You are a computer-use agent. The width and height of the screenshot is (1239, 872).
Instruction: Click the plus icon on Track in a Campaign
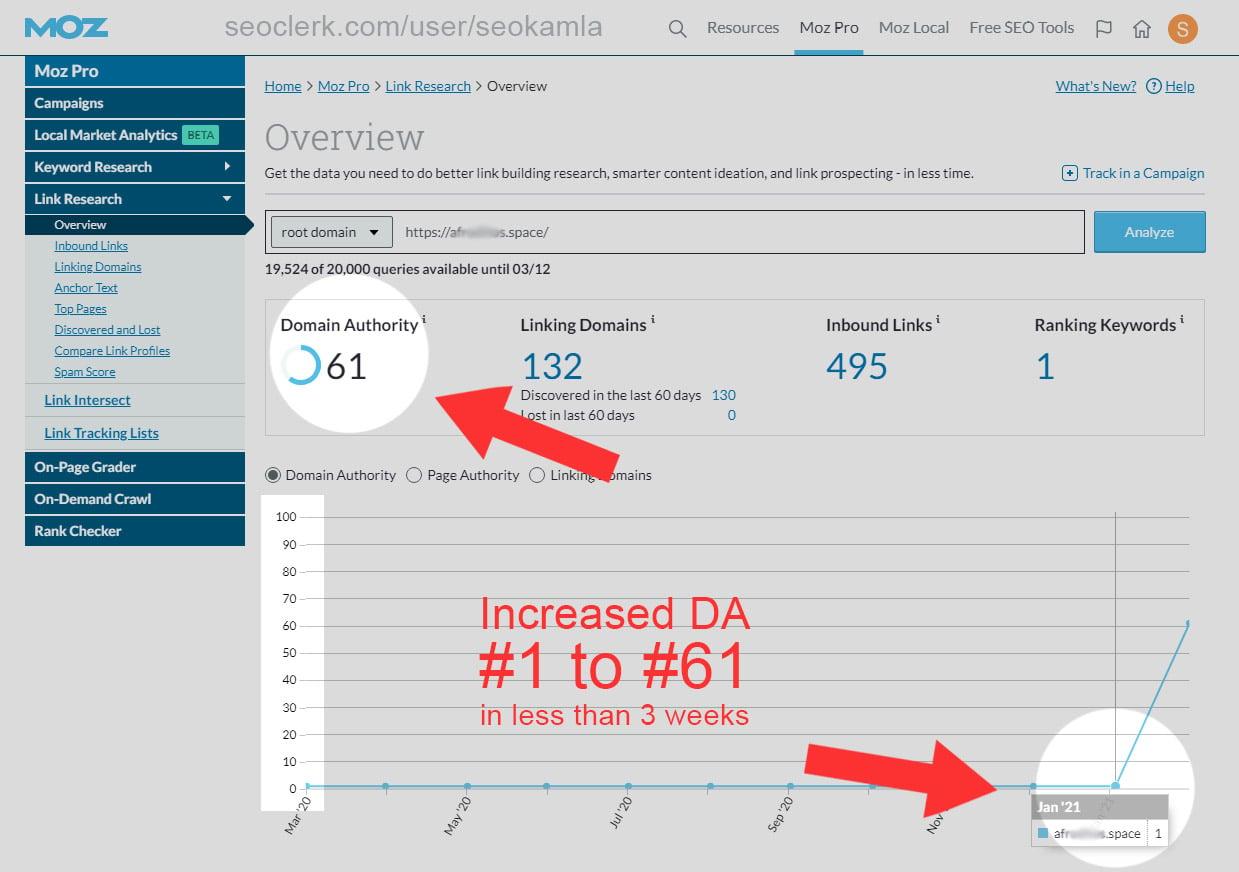tap(1069, 172)
